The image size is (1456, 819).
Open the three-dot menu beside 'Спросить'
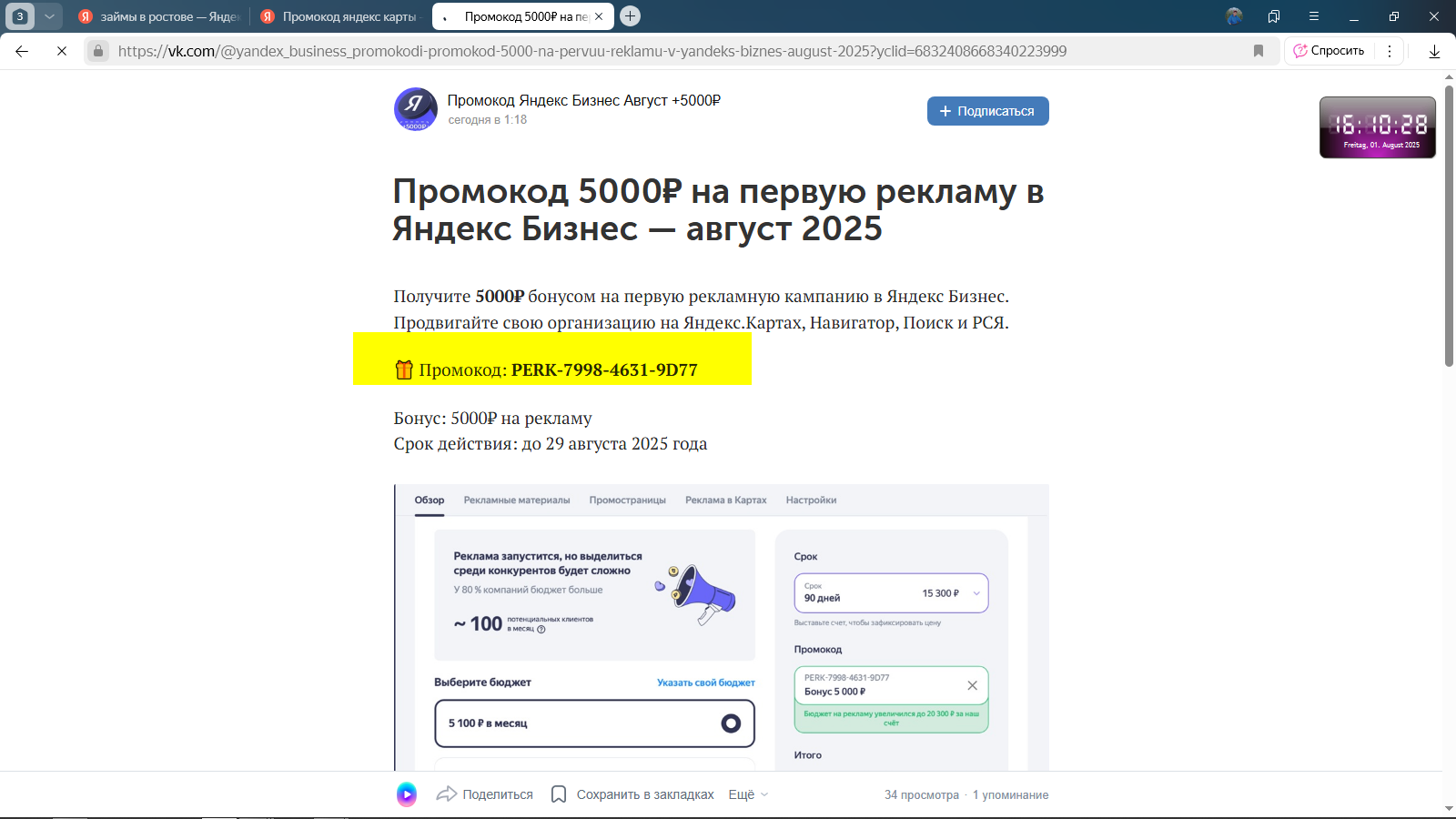(1390, 51)
